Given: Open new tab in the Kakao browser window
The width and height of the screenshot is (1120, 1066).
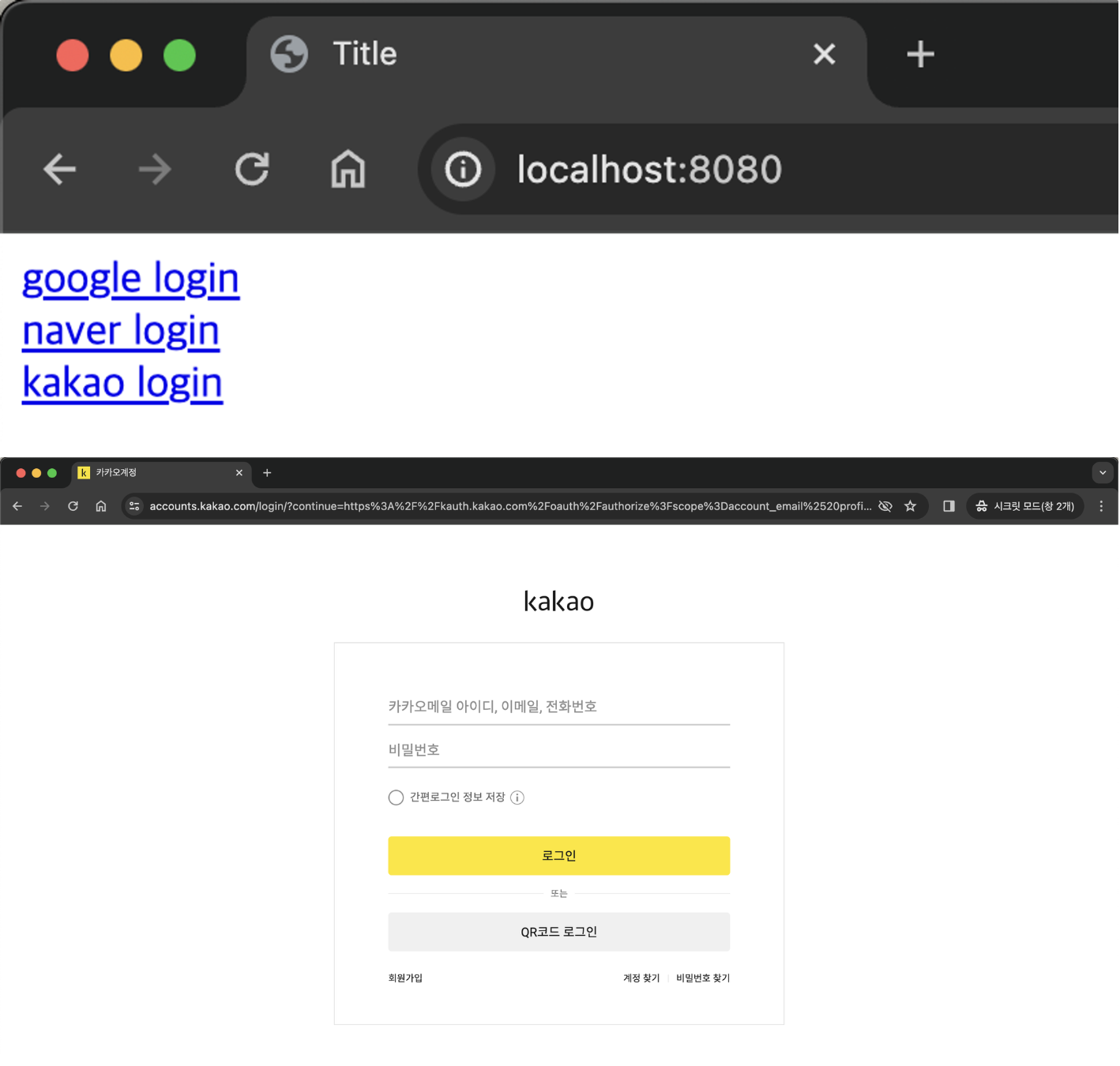Looking at the screenshot, I should [x=267, y=473].
